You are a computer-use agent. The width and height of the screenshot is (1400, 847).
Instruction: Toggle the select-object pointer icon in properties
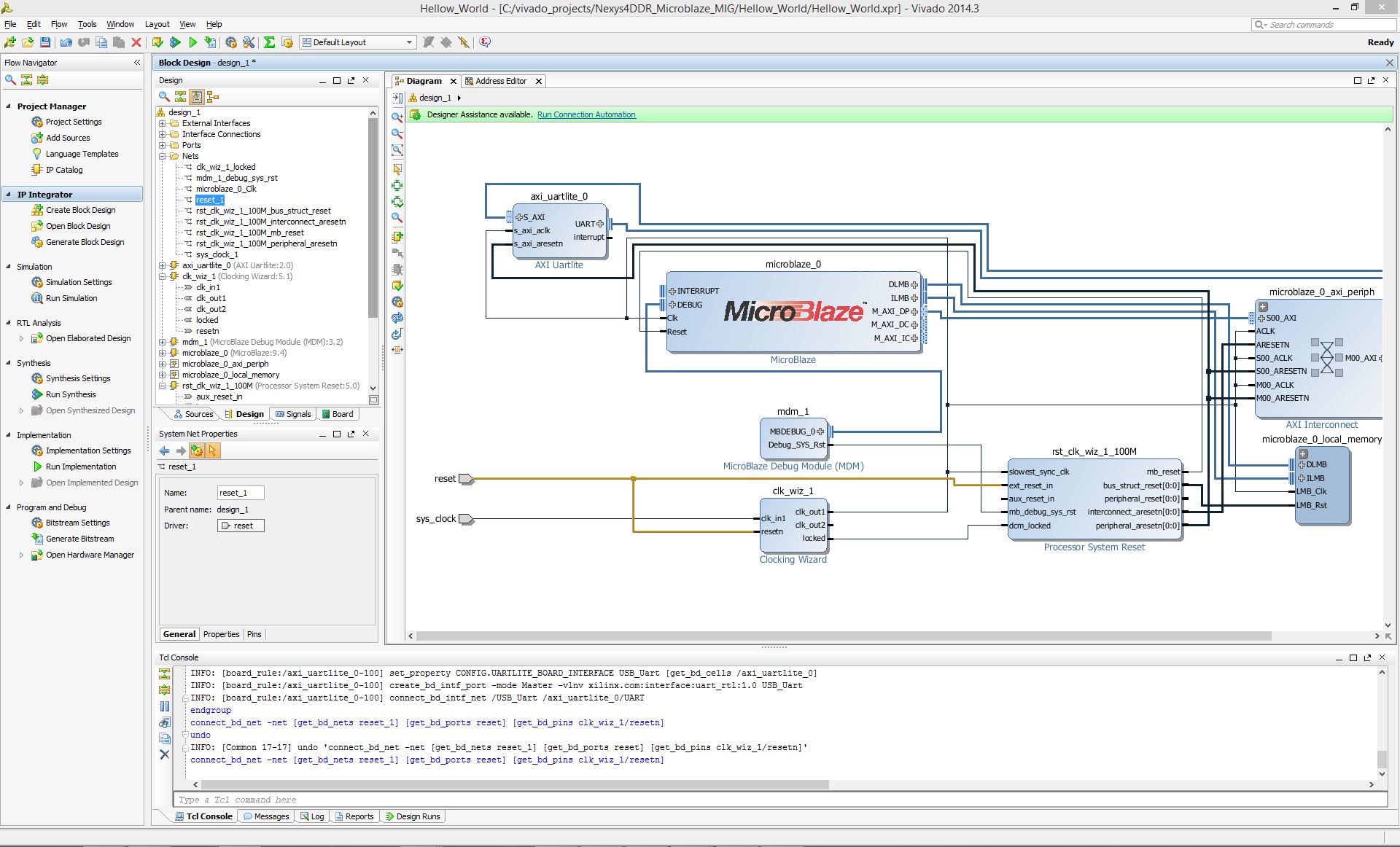tap(213, 451)
